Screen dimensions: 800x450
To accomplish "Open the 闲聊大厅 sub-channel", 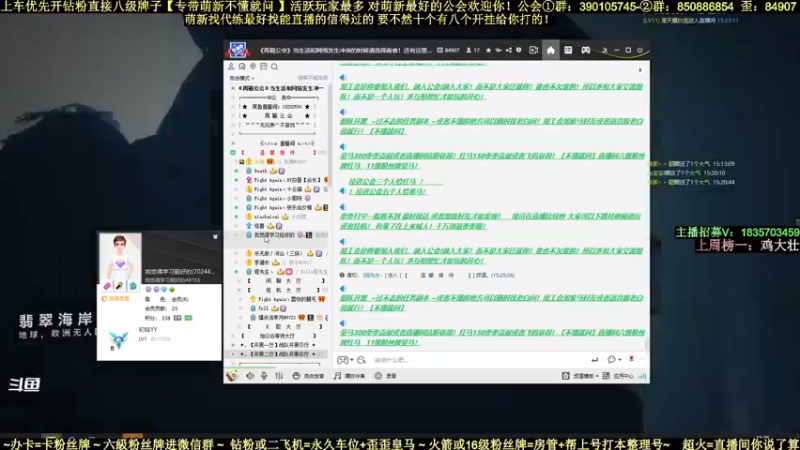I will [285, 281].
